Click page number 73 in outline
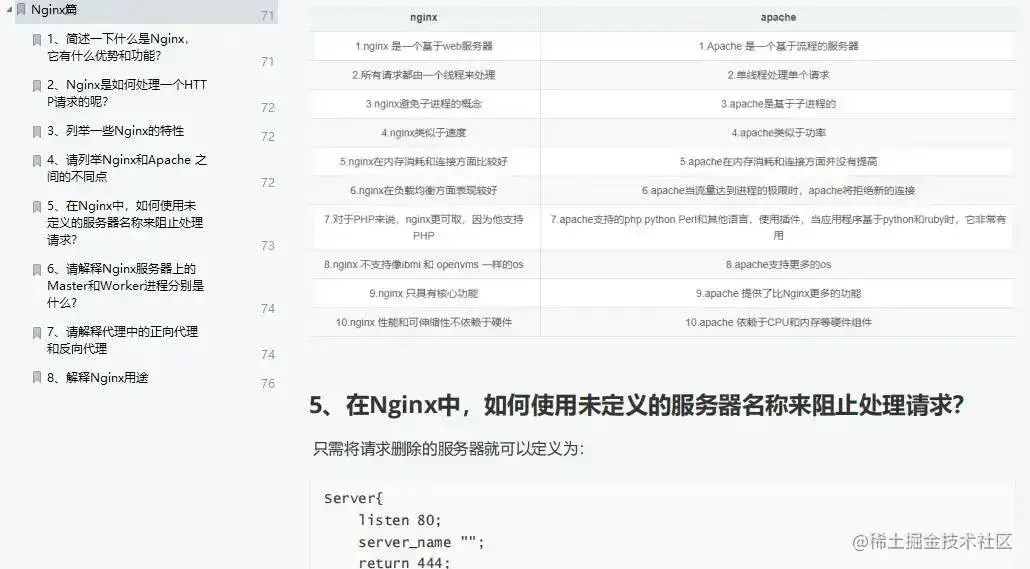The width and height of the screenshot is (1030, 569). coord(267,246)
